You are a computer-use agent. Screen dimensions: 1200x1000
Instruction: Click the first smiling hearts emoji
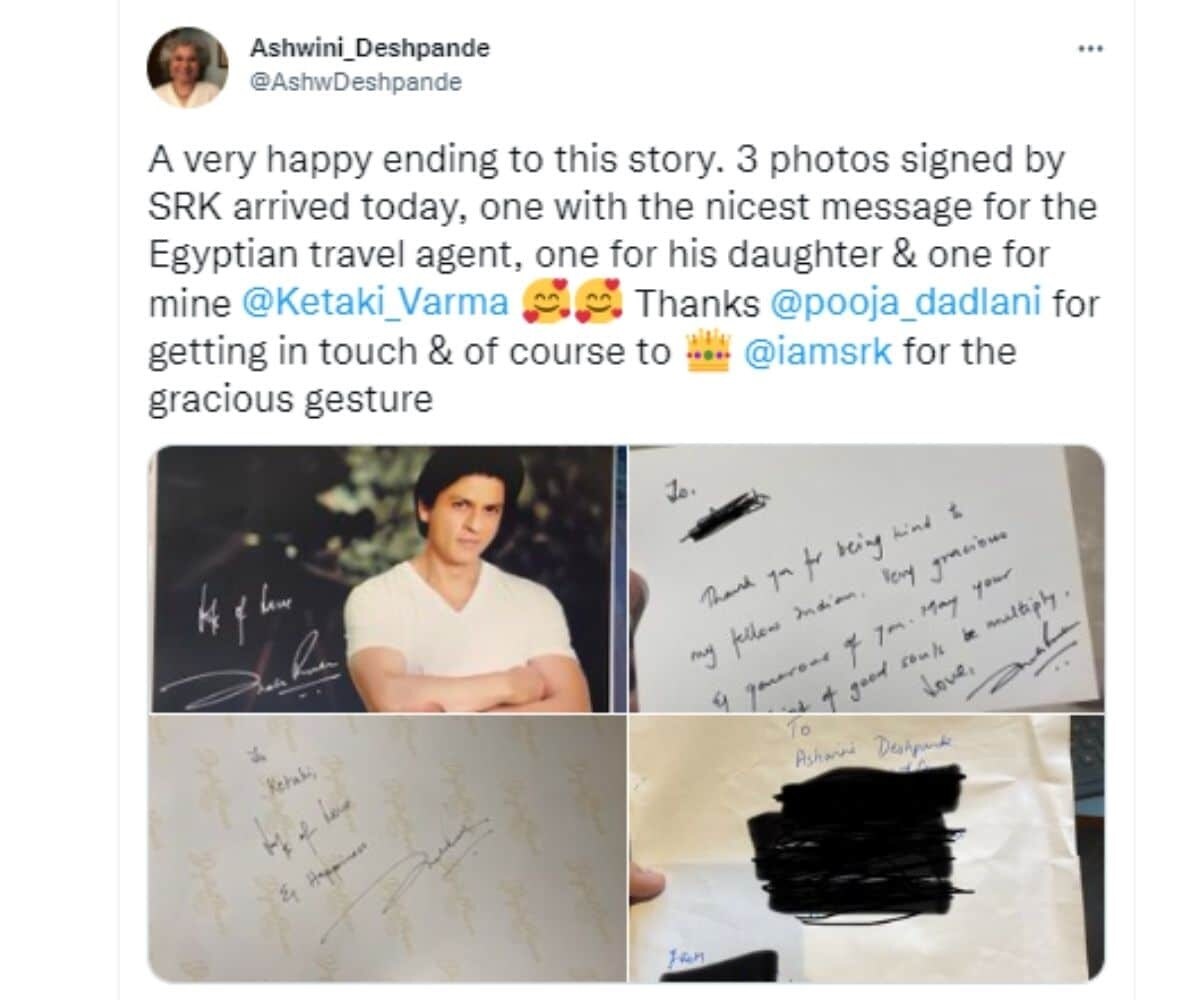point(546,303)
